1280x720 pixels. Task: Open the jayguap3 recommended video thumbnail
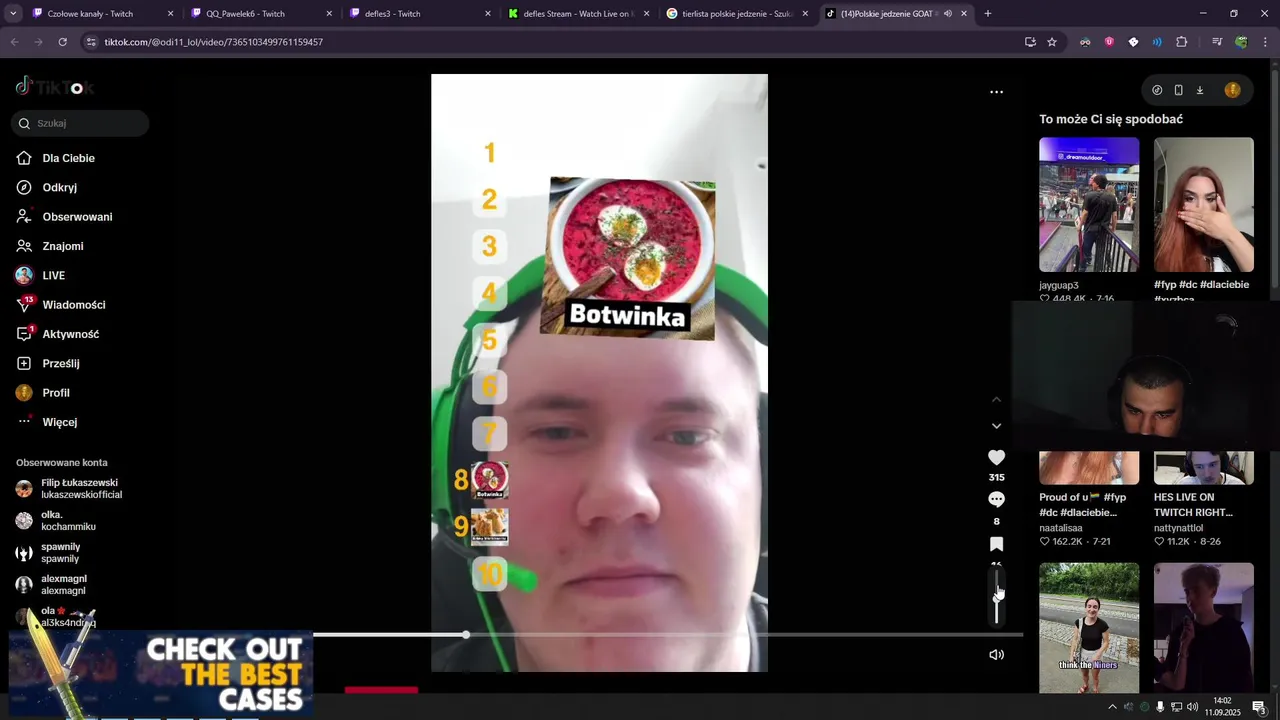tap(1089, 205)
